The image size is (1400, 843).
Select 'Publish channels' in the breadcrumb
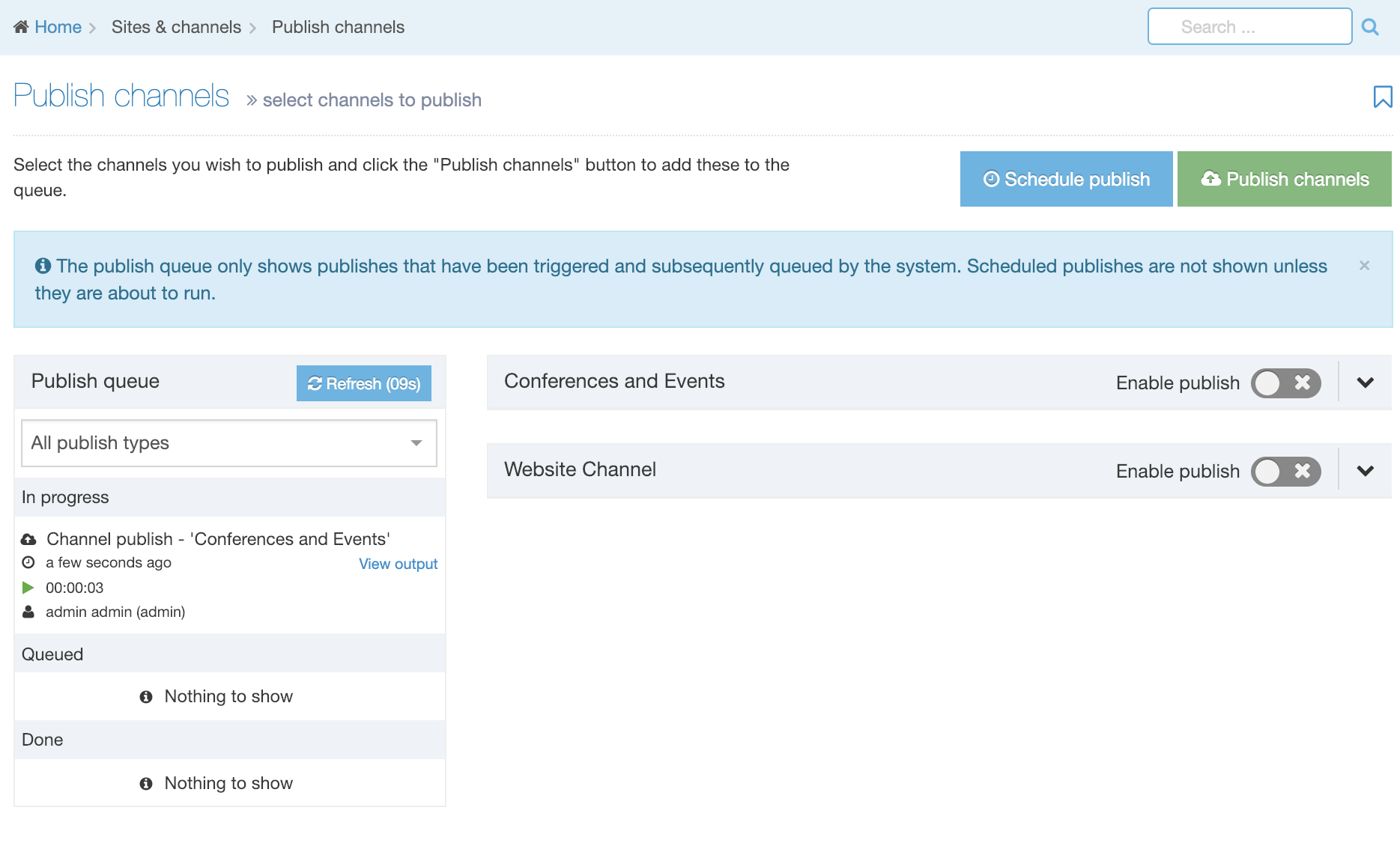coord(338,26)
